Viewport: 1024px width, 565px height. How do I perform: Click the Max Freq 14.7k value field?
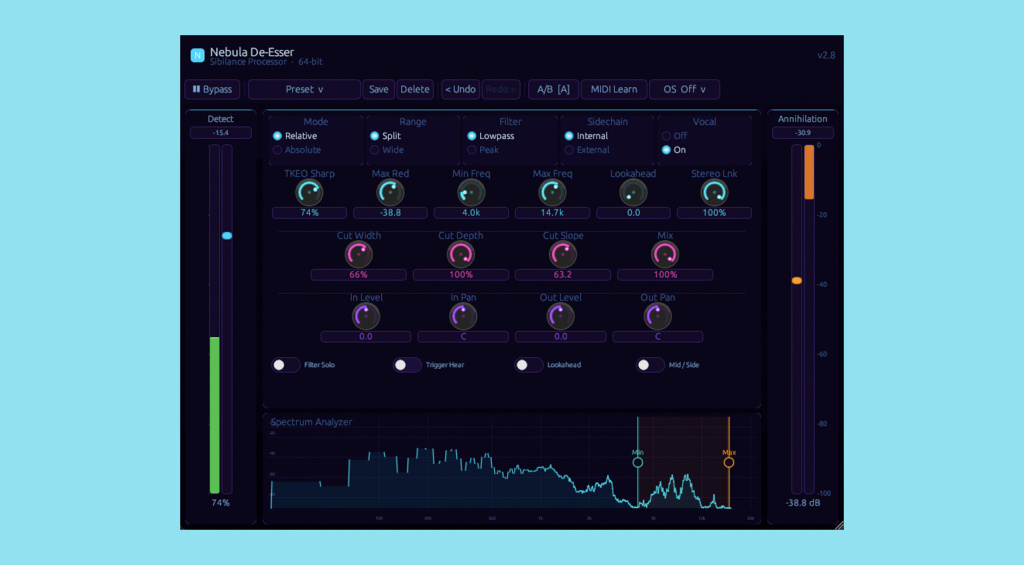(552, 213)
